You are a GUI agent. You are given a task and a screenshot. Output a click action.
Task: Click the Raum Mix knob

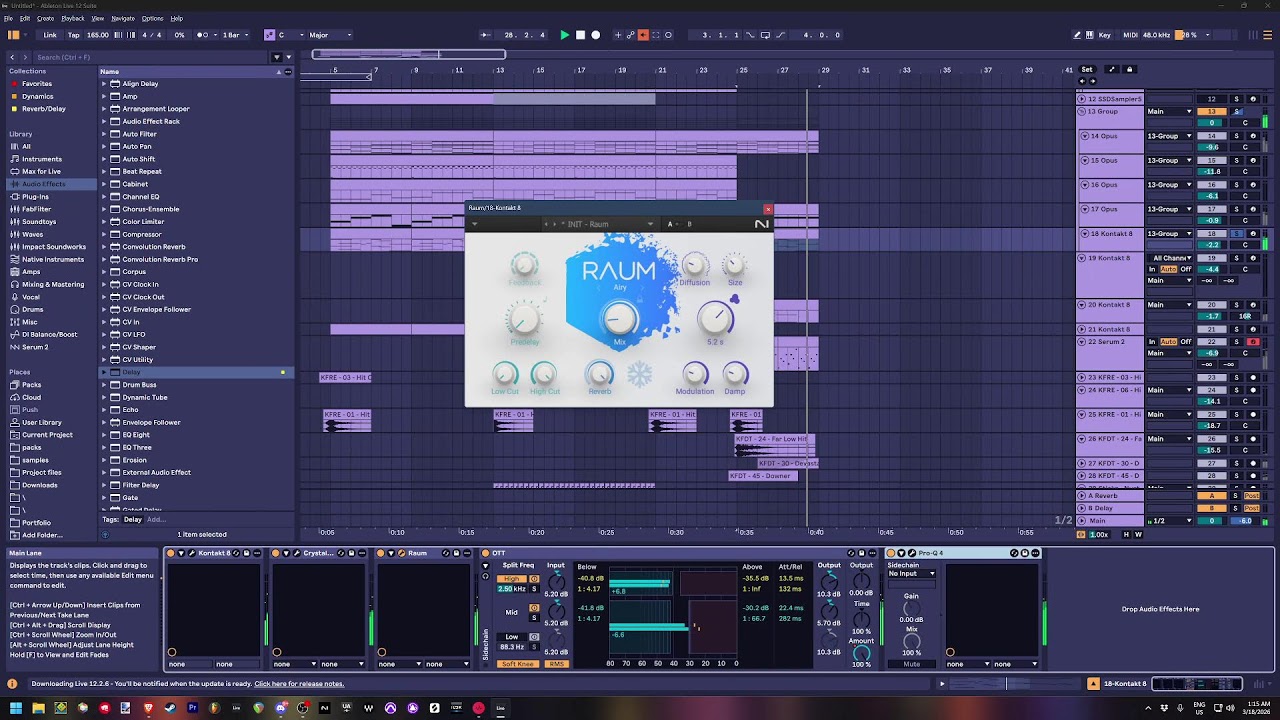[x=620, y=318]
